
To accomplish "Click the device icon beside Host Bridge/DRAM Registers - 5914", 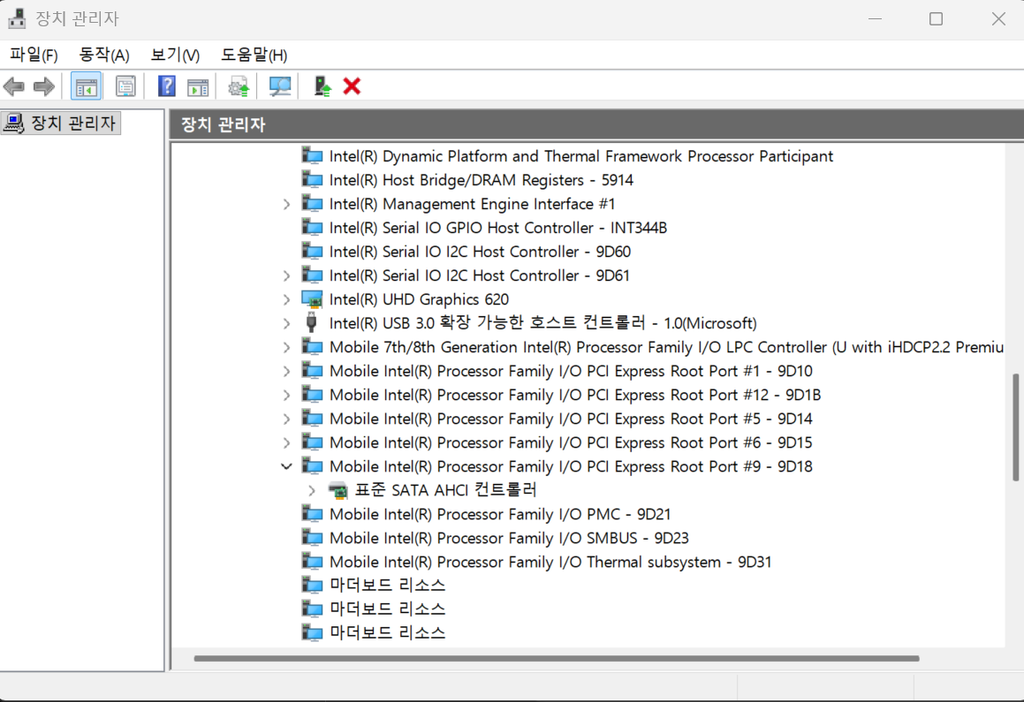I will [x=312, y=180].
